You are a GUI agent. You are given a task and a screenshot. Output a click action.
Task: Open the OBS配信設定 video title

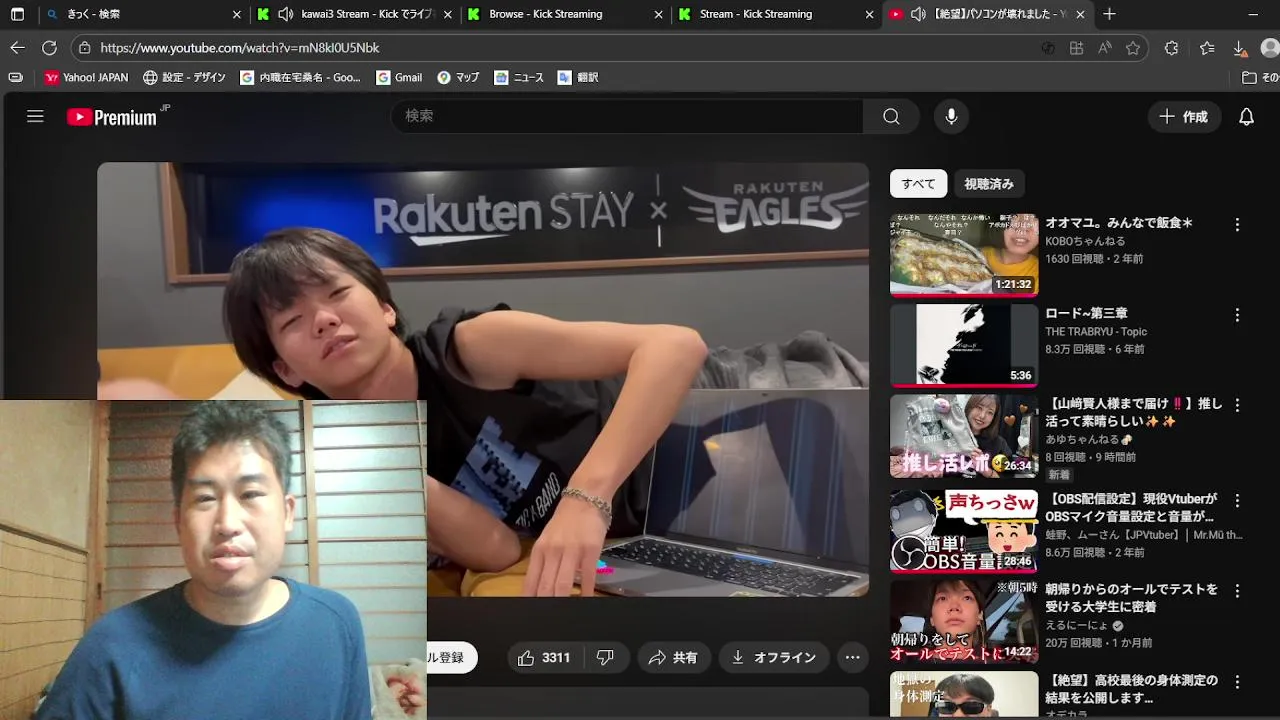pos(1131,508)
